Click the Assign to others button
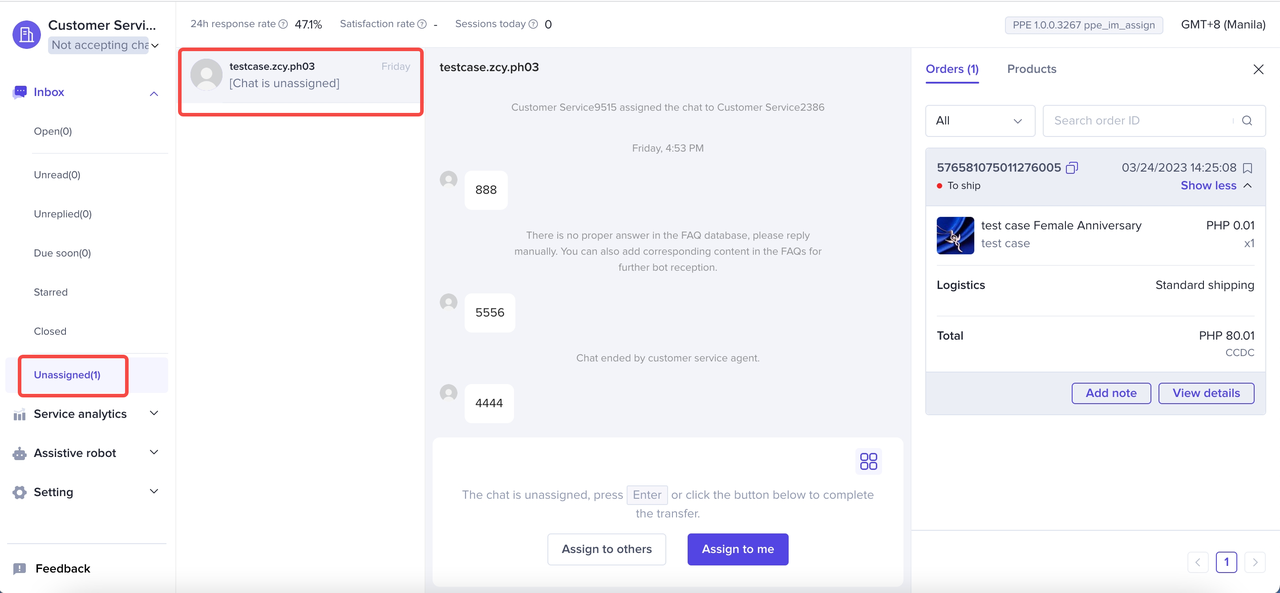The image size is (1280, 593). coord(606,549)
